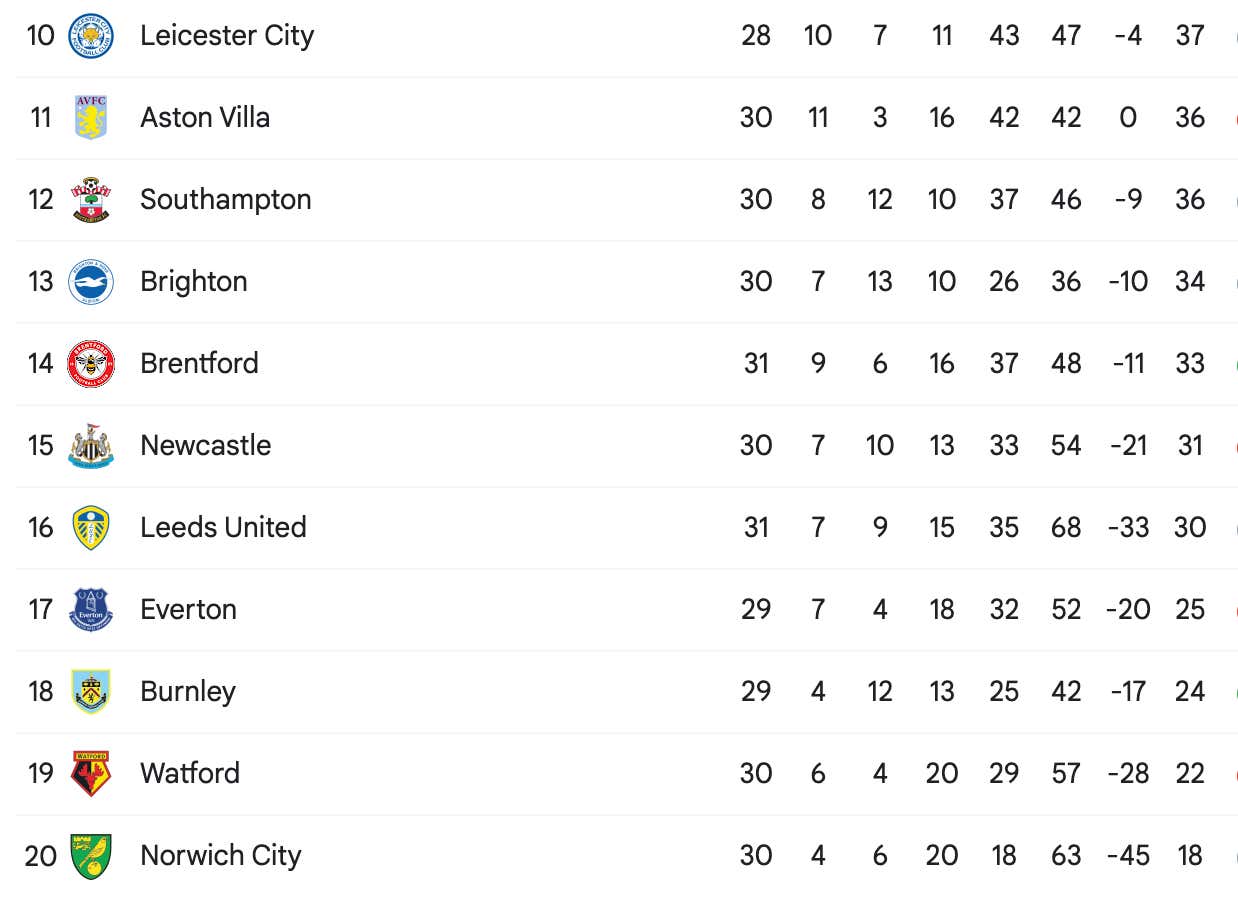The height and width of the screenshot is (912, 1238).
Task: Click the Aston Villa club crest
Action: (91, 118)
